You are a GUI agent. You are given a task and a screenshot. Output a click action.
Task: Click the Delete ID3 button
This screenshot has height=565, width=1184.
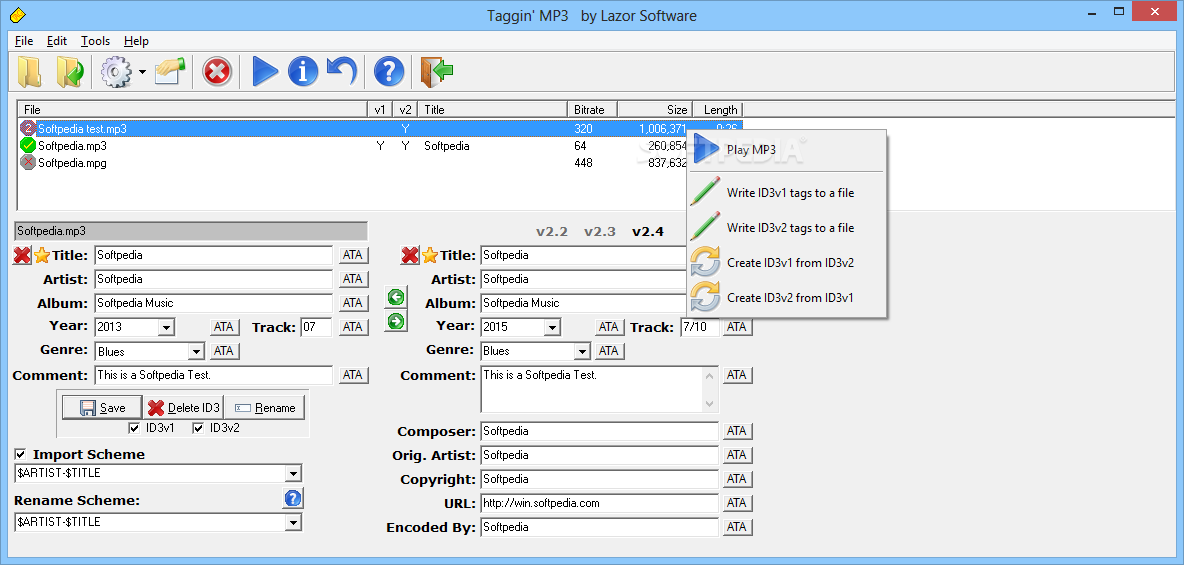pyautogui.click(x=183, y=407)
